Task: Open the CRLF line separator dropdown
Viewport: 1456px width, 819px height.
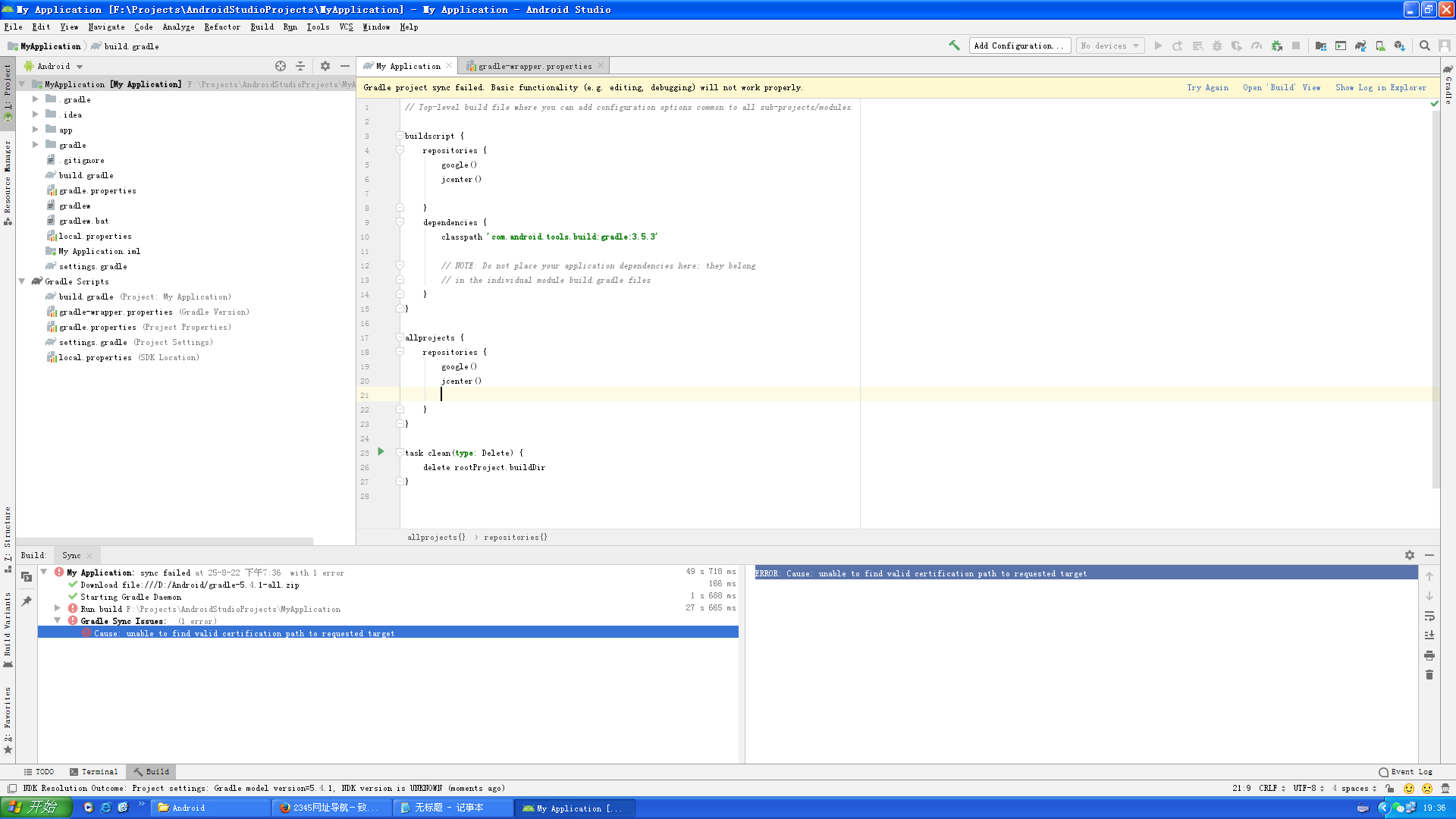Action: click(x=1272, y=789)
